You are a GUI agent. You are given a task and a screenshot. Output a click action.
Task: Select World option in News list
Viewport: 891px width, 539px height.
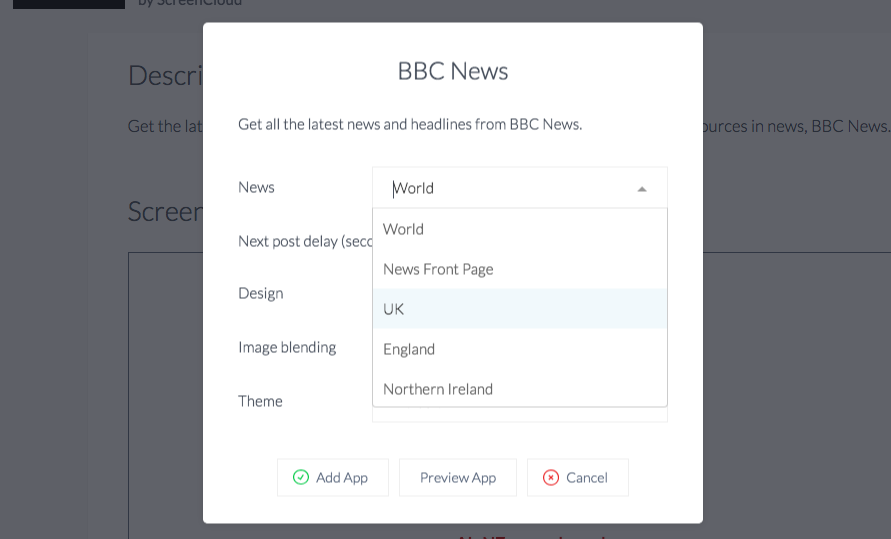(x=519, y=229)
